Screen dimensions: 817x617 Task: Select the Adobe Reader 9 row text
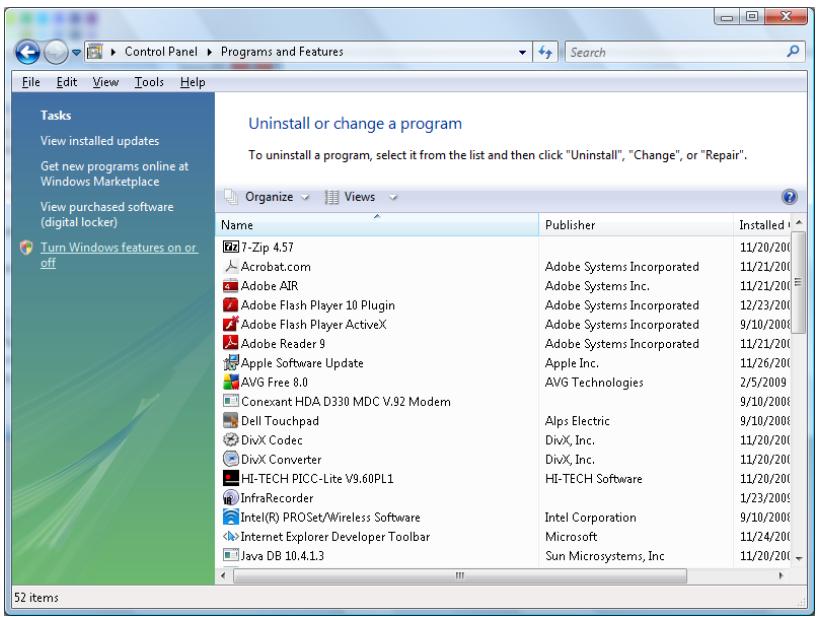tap(283, 343)
